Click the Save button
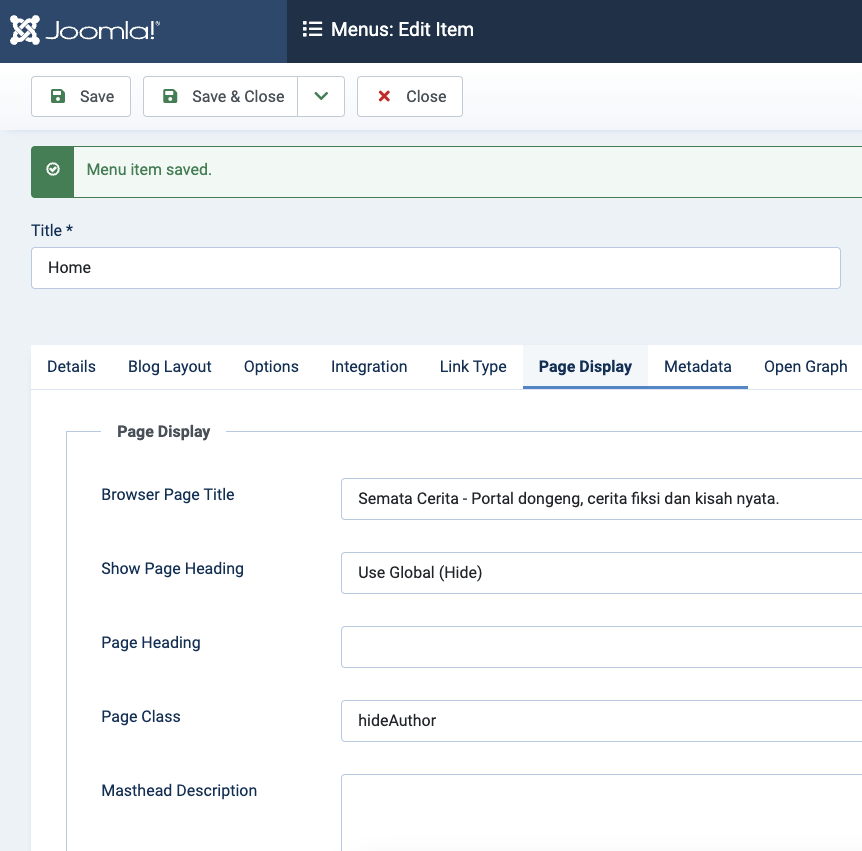 [81, 96]
